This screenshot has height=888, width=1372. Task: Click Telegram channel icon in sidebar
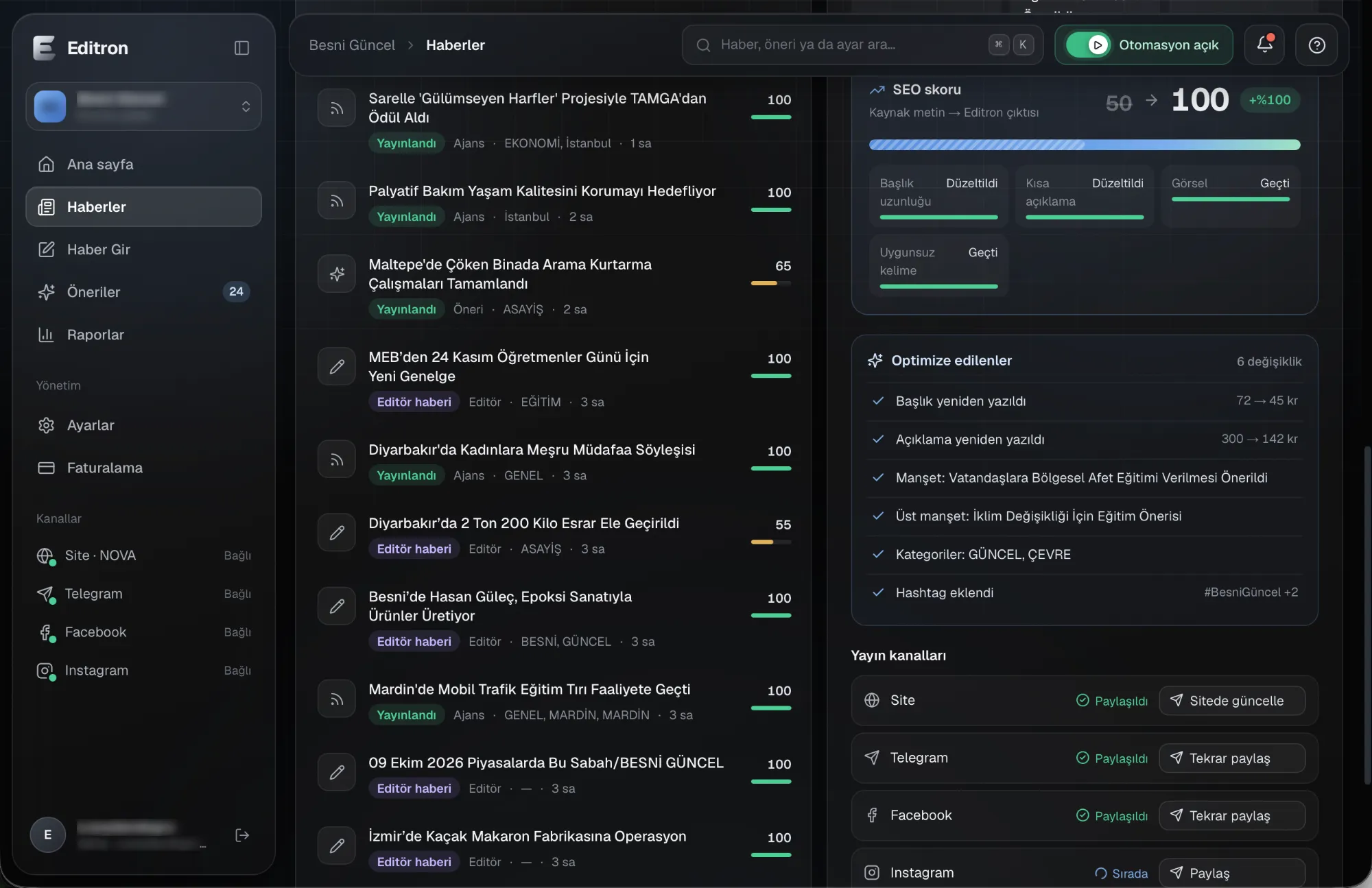[45, 595]
